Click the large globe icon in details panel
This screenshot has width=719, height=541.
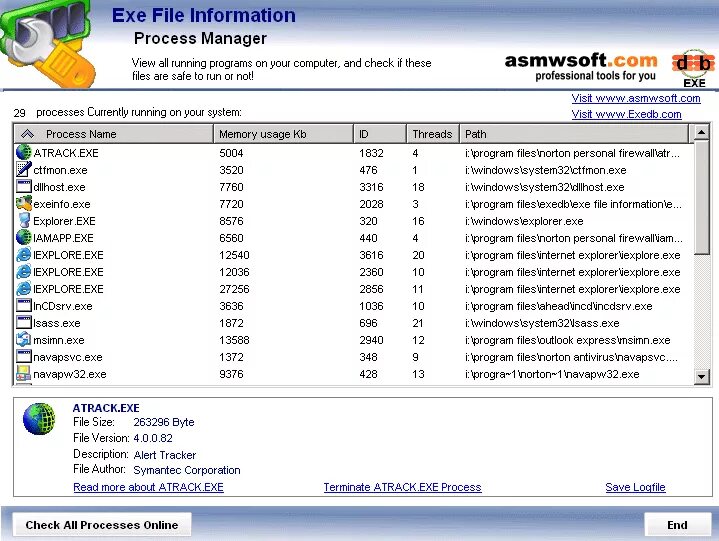(39, 419)
